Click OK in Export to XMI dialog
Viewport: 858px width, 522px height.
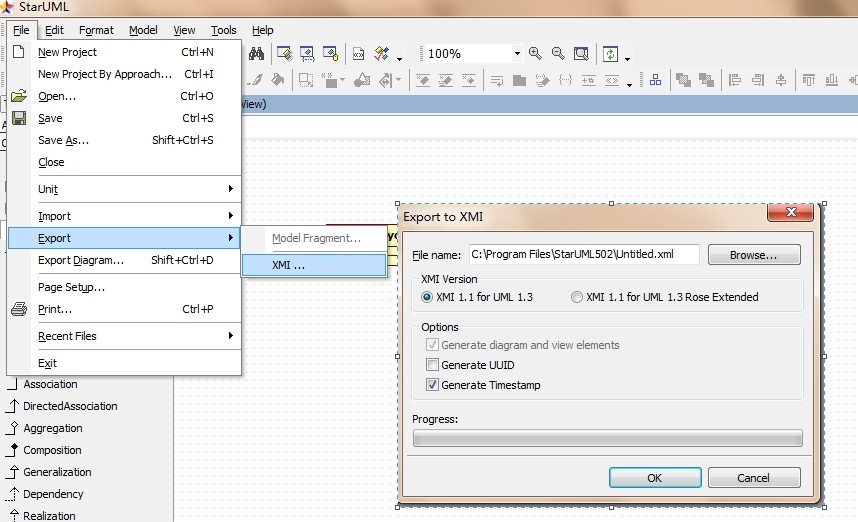coord(655,478)
